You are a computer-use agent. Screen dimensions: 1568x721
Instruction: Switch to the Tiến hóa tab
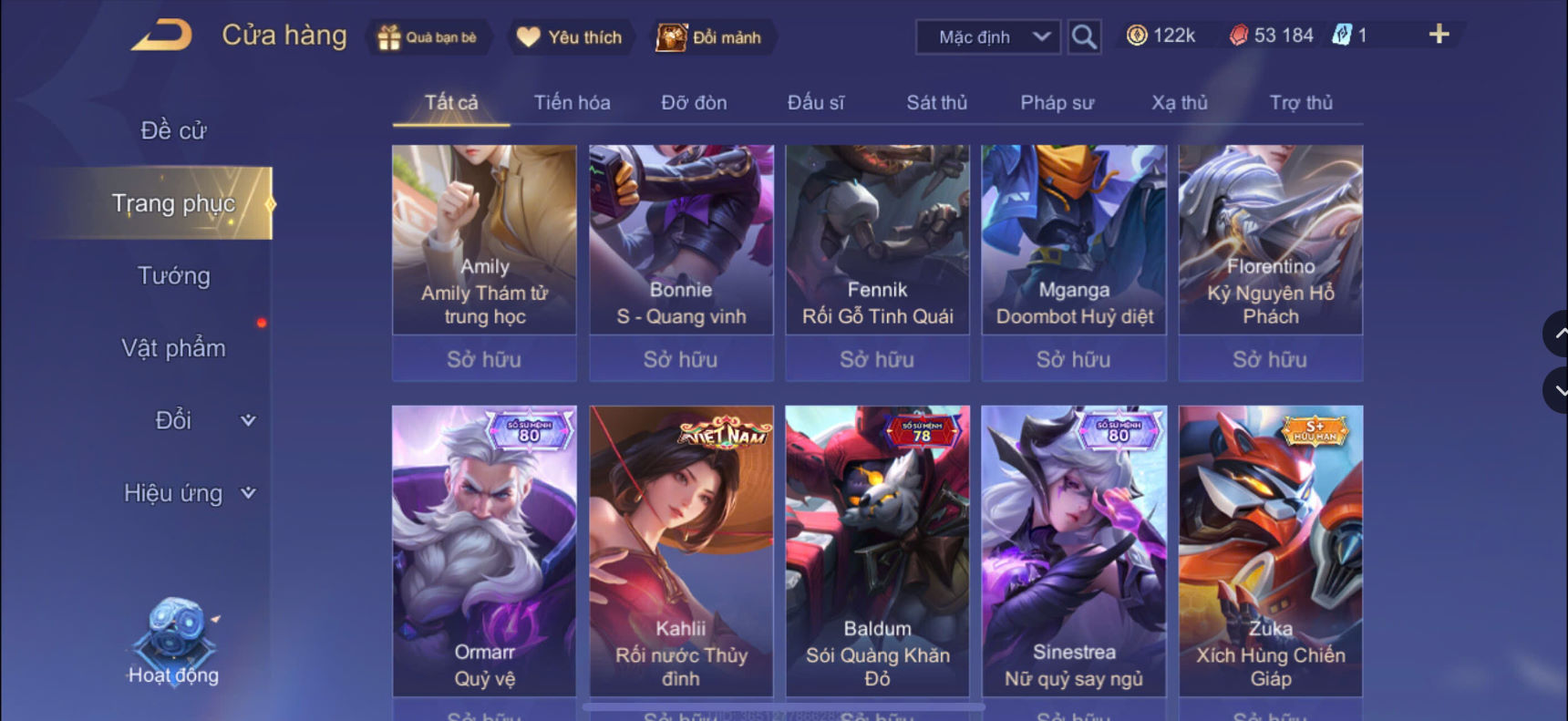click(572, 102)
